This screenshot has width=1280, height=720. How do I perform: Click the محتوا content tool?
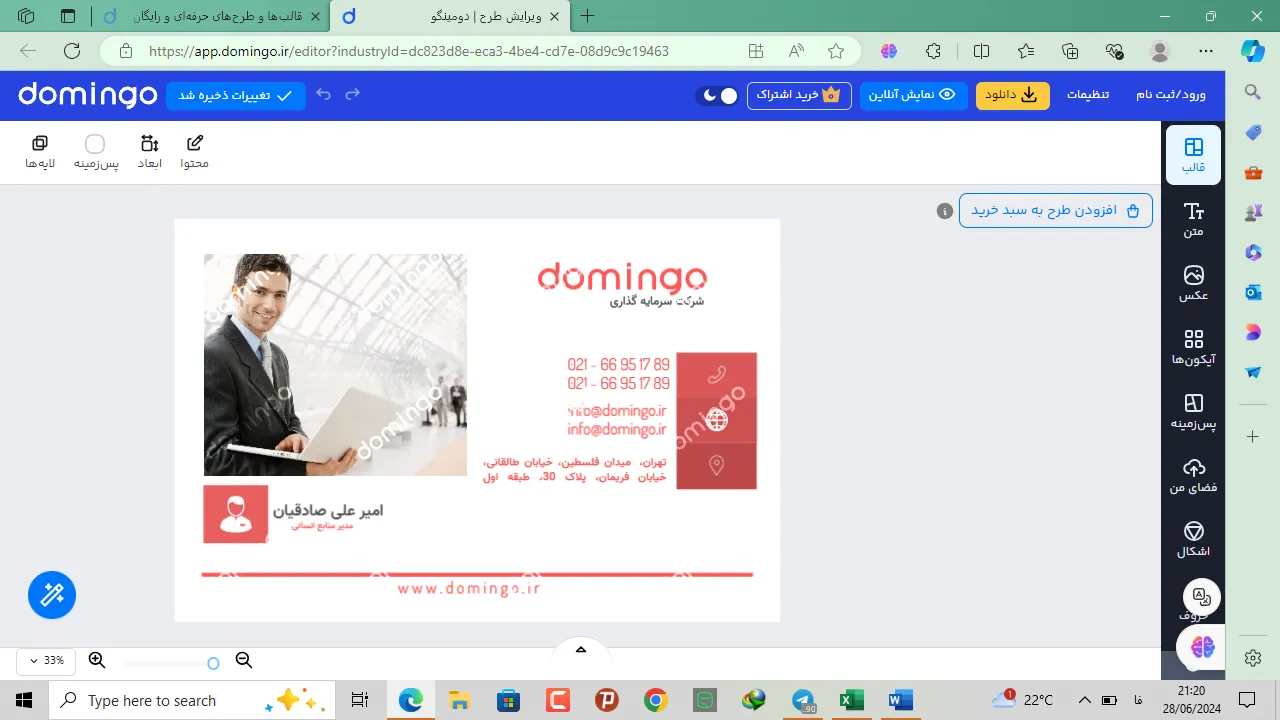[x=195, y=152]
